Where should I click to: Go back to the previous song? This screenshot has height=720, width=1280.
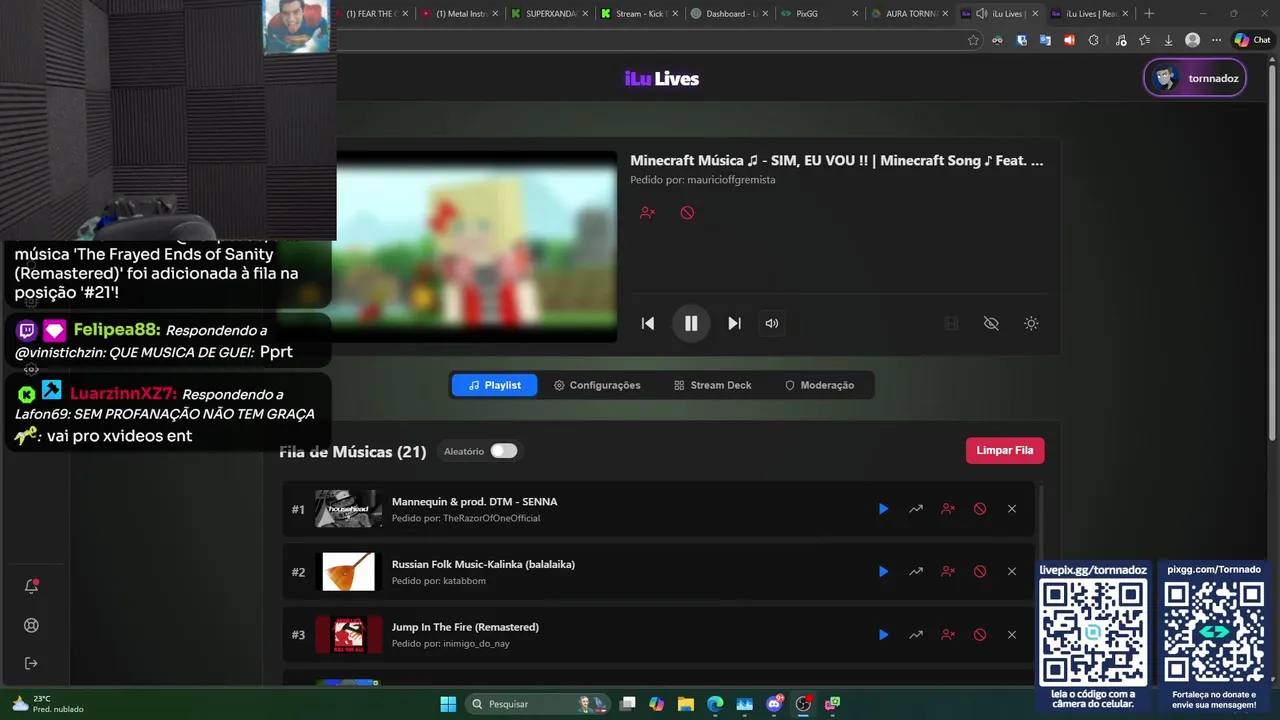pyautogui.click(x=648, y=323)
